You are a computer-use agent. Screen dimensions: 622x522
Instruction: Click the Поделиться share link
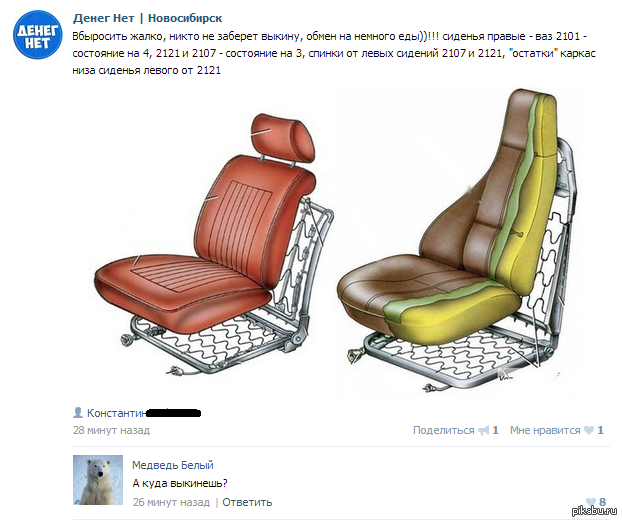click(x=443, y=430)
